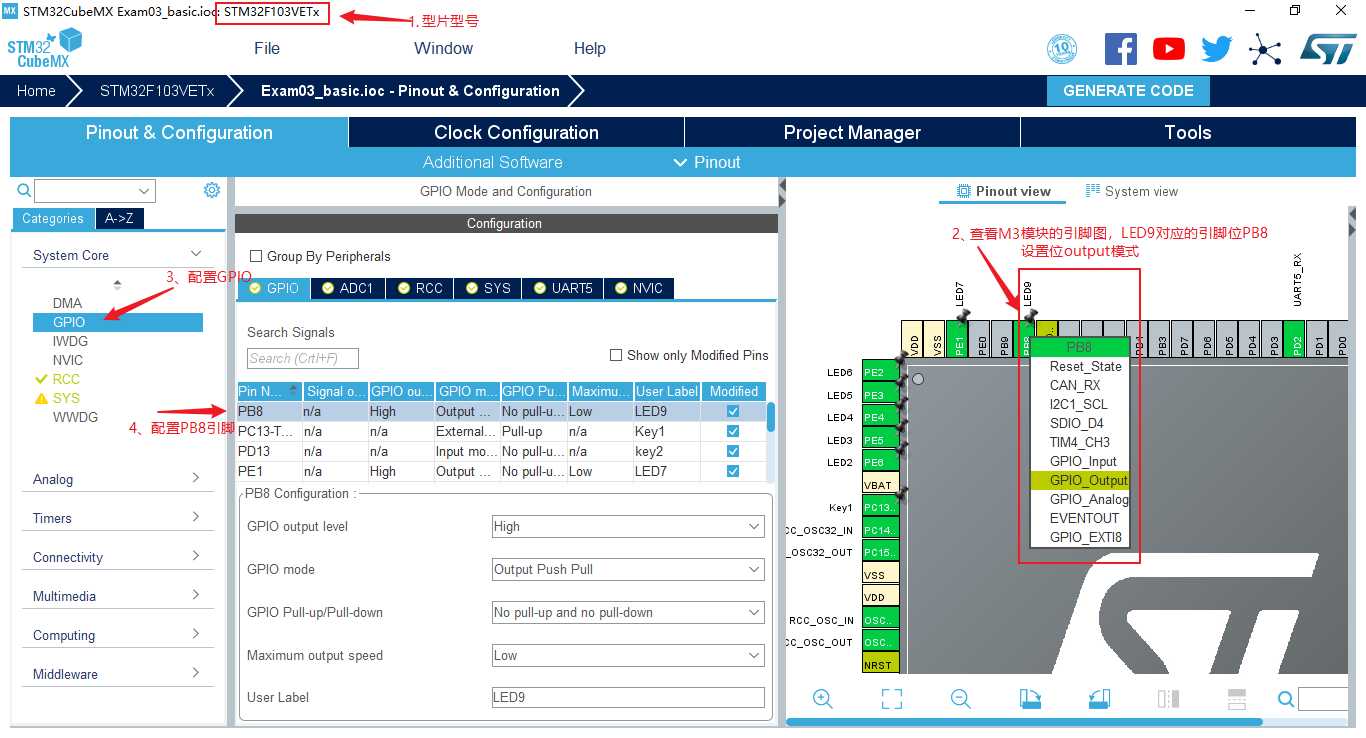Toggle Modified checkbox for PC13 row
This screenshot has height=738, width=1366.
pyautogui.click(x=733, y=431)
